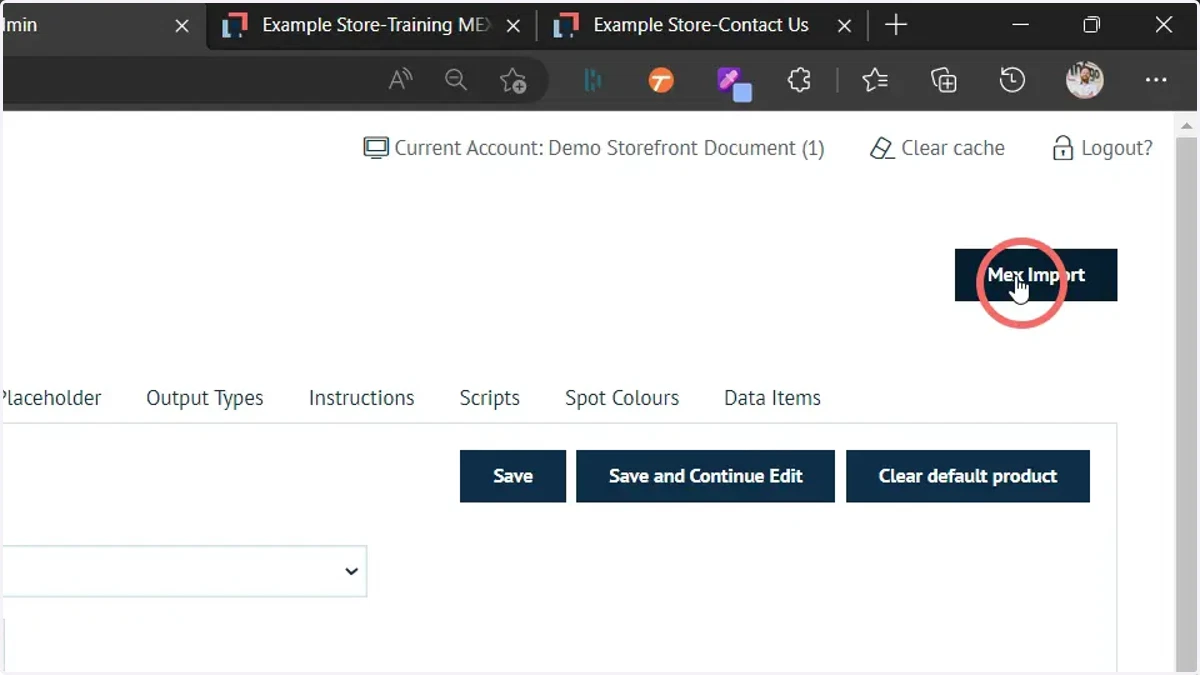This screenshot has width=1200, height=675.
Task: Open a new browser tab
Action: pyautogui.click(x=896, y=26)
